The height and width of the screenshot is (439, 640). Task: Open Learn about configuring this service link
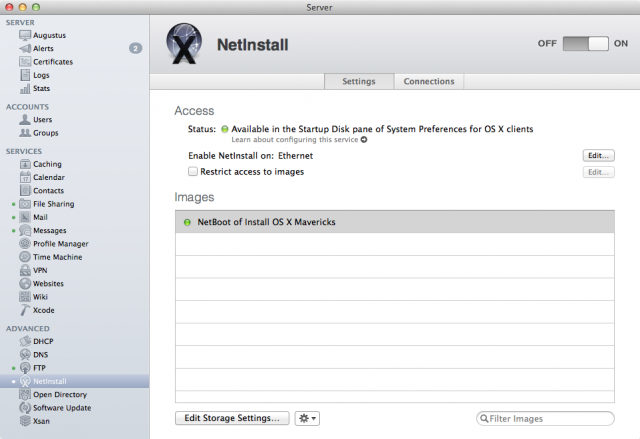(299, 140)
